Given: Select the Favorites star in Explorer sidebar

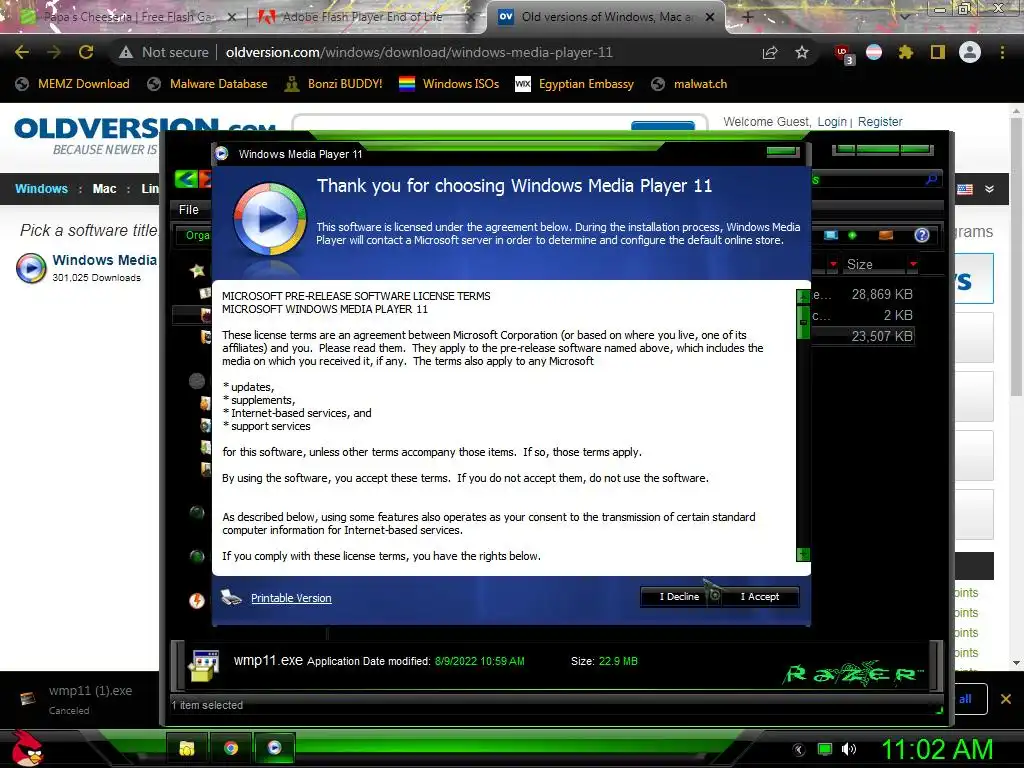Looking at the screenshot, I should [197, 270].
